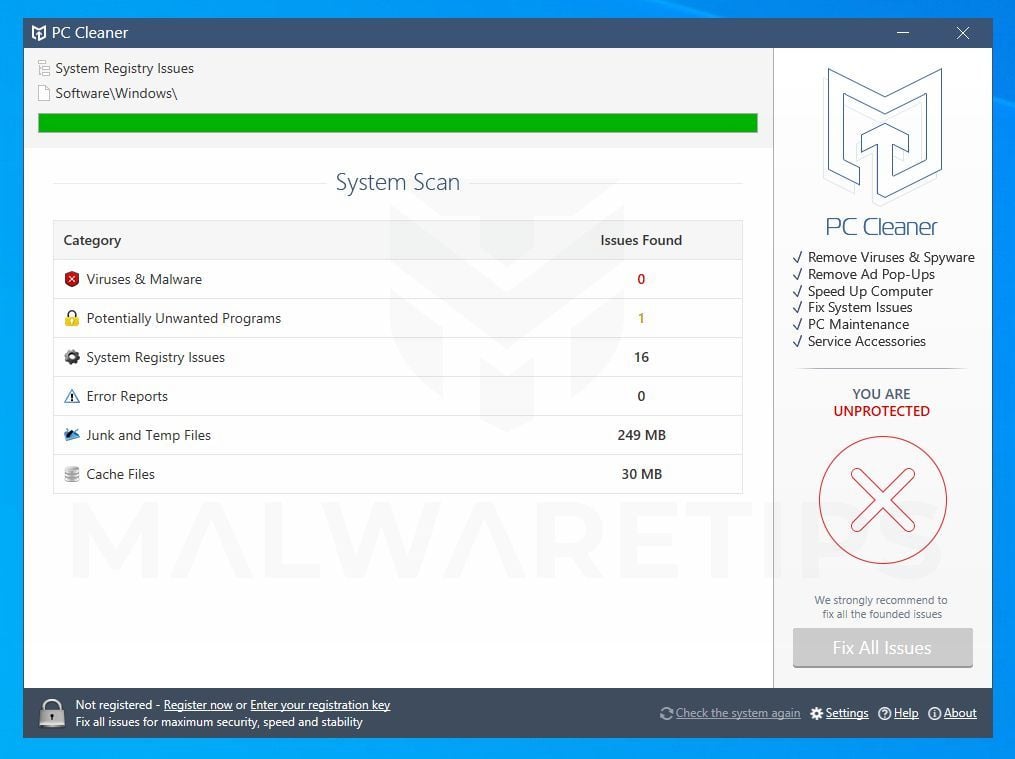Click the Not registered status text
The height and width of the screenshot is (759, 1015).
click(113, 705)
